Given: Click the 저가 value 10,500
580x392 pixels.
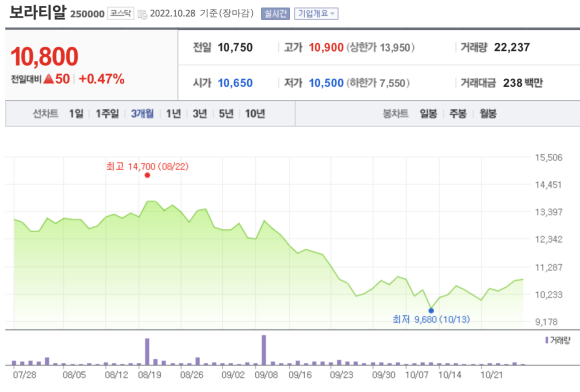Looking at the screenshot, I should [326, 83].
